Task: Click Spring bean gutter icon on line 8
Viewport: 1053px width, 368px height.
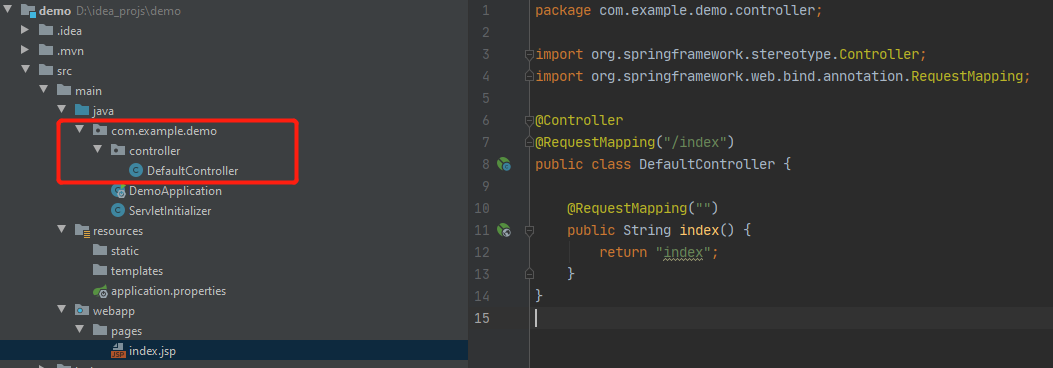Action: click(504, 164)
